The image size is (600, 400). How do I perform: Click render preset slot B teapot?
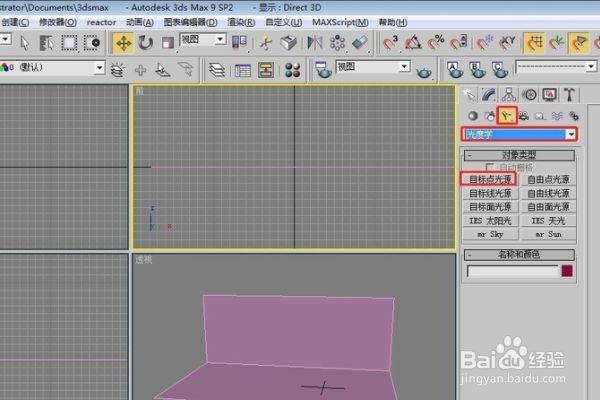477,70
